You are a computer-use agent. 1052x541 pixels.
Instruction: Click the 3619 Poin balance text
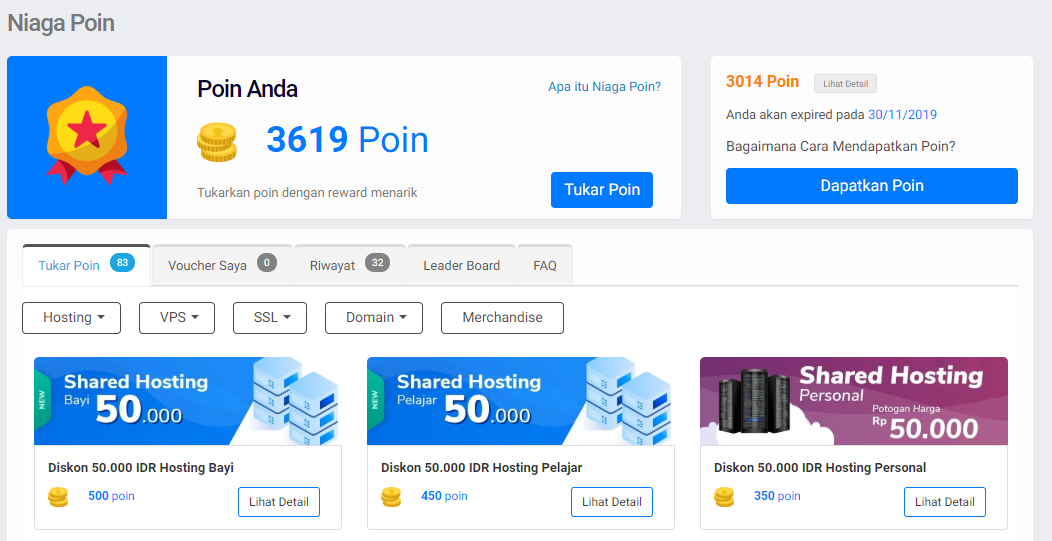point(348,140)
